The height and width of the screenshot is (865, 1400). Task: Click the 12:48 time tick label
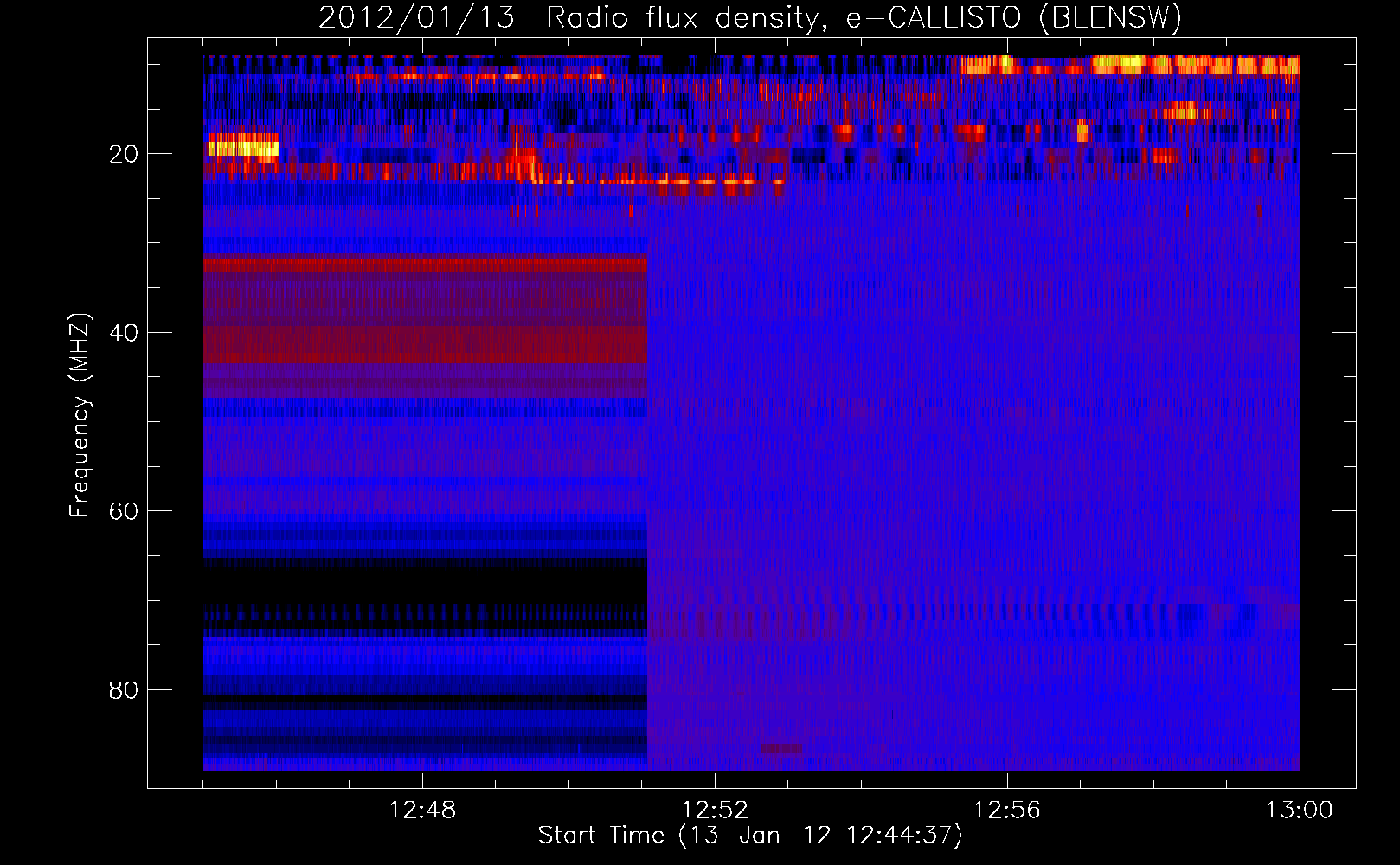tap(422, 811)
